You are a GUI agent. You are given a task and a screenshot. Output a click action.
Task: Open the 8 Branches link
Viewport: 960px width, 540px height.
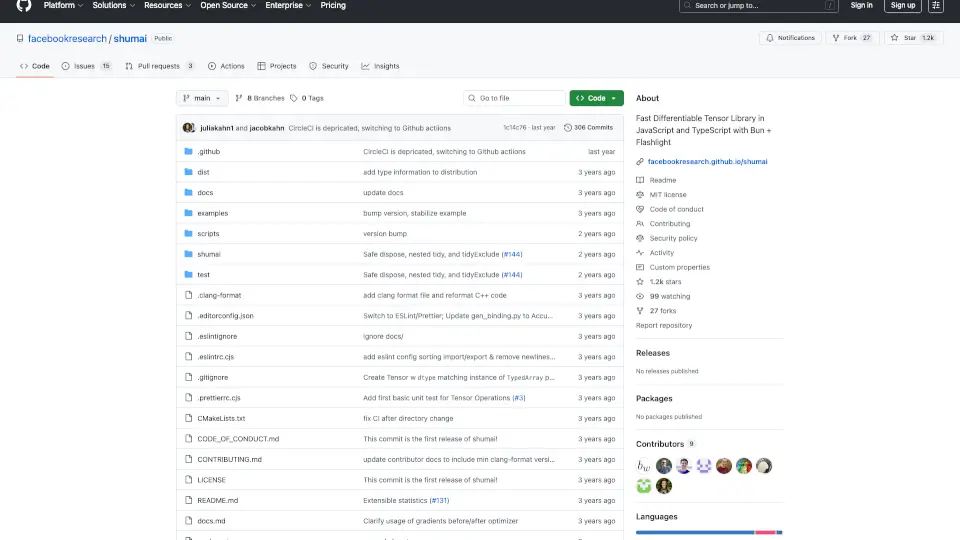pyautogui.click(x=262, y=98)
